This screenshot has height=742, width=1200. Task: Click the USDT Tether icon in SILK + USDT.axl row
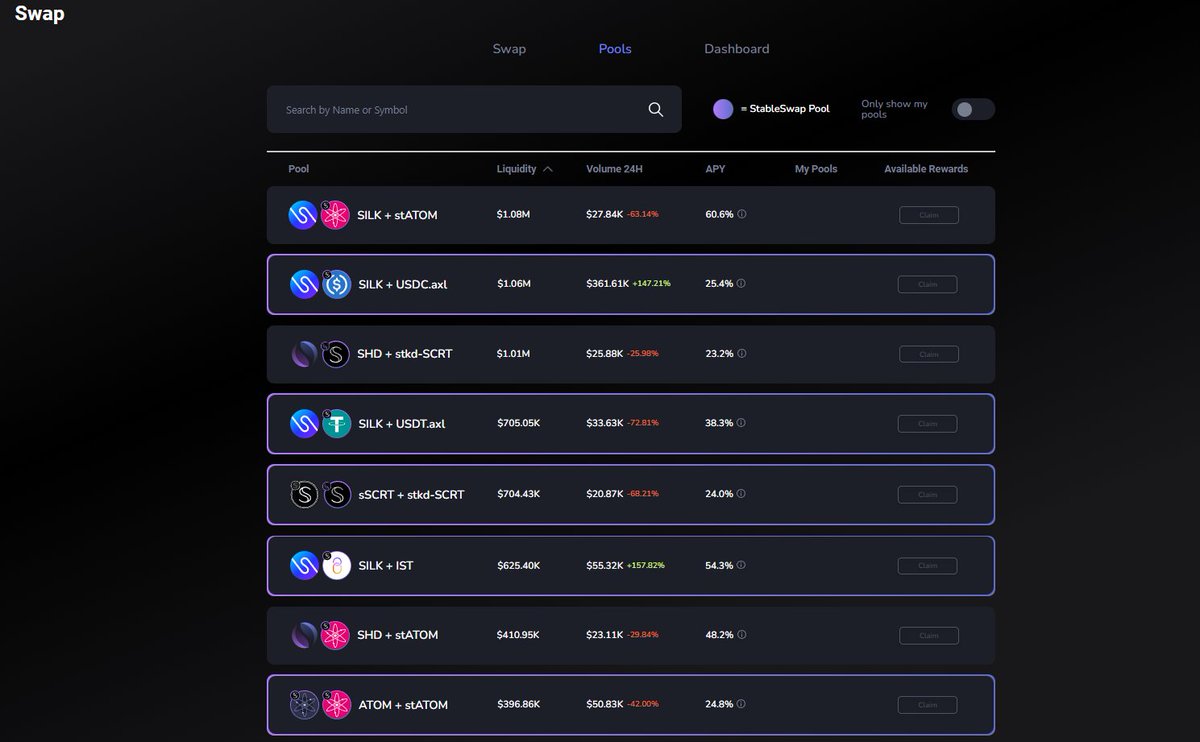(x=336, y=423)
